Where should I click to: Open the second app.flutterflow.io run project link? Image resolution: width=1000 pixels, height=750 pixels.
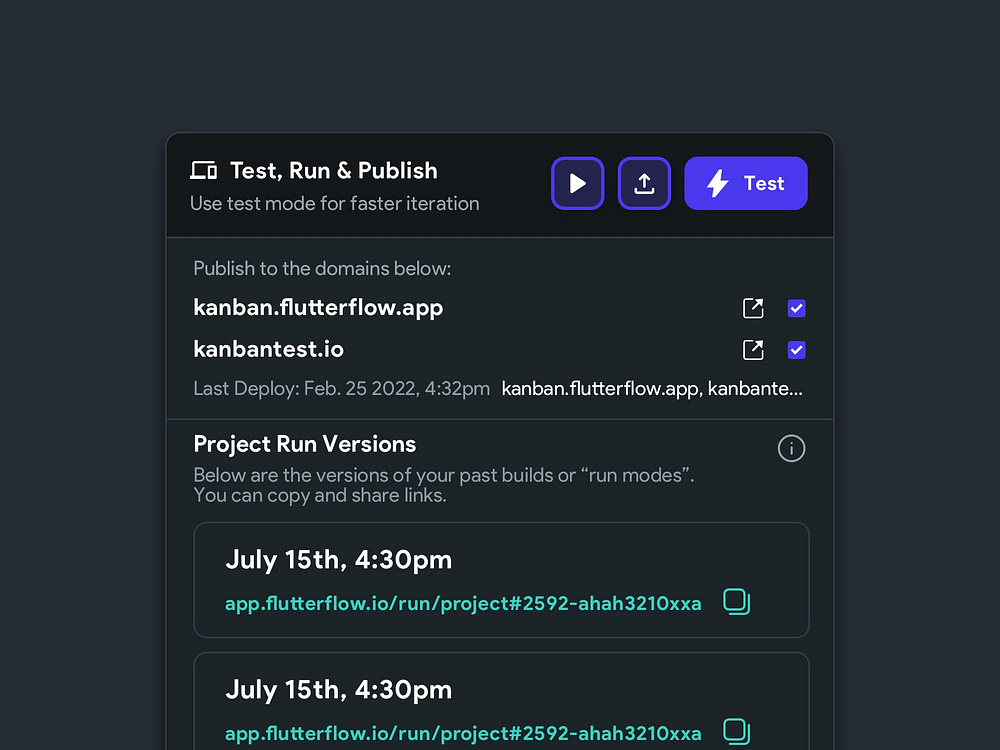click(x=463, y=733)
